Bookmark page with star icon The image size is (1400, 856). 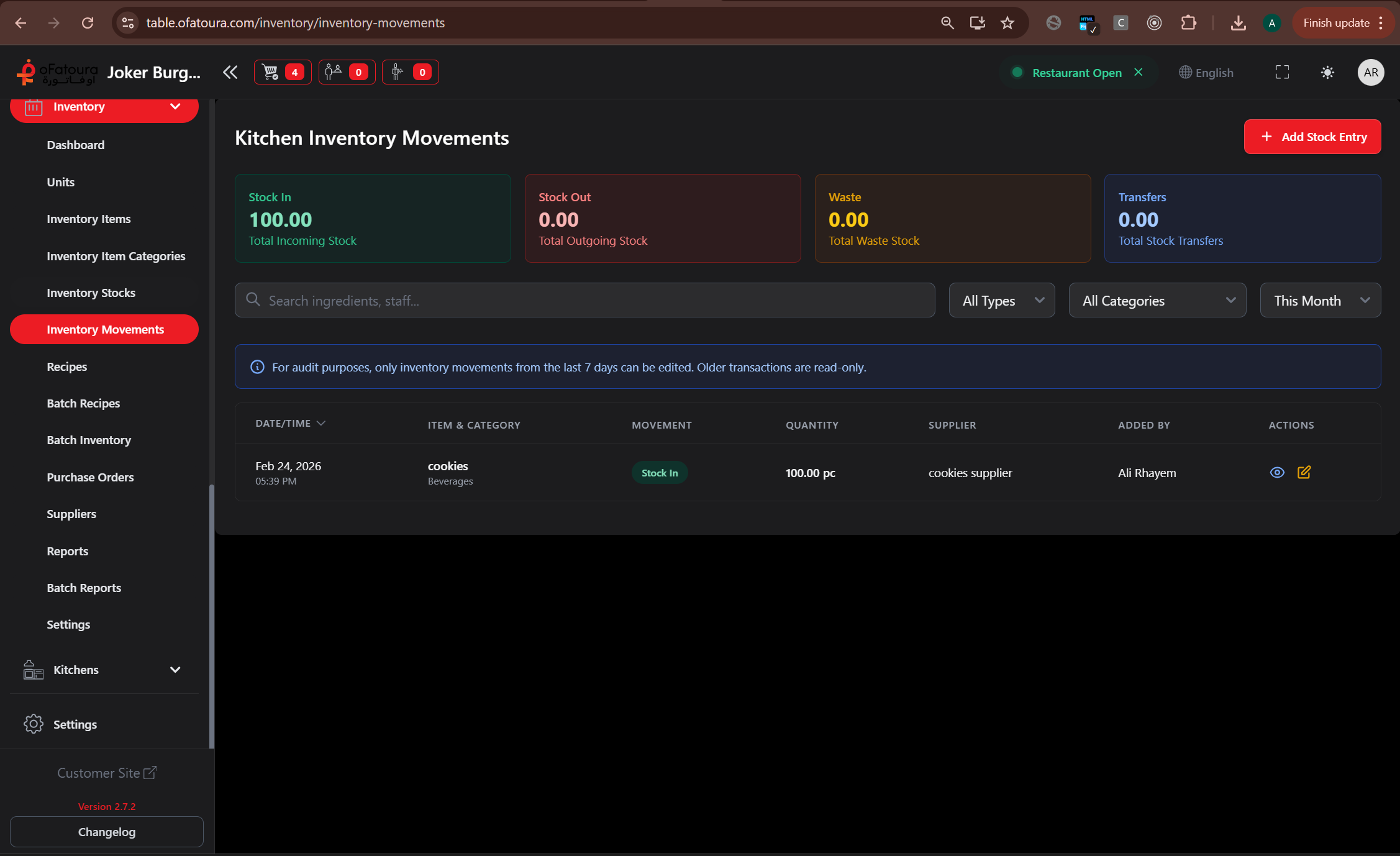coord(1007,23)
